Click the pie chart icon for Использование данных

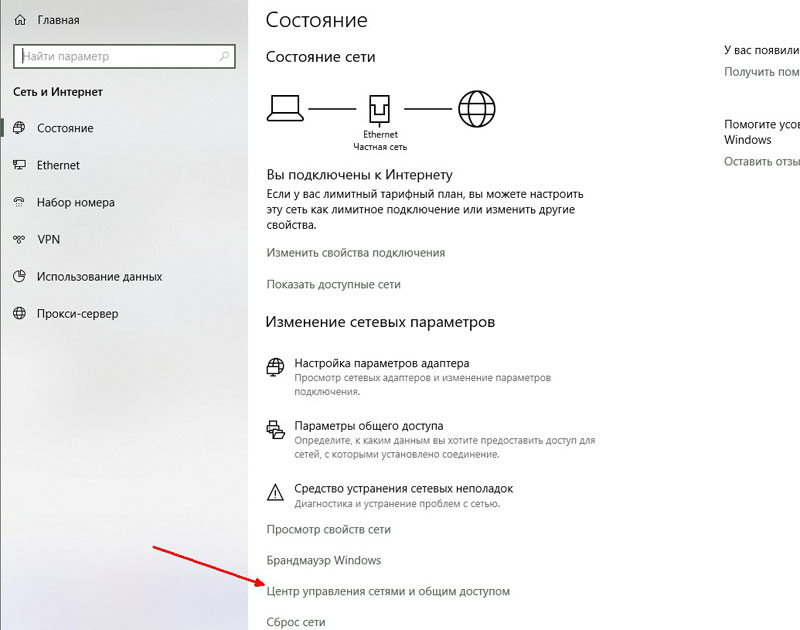pyautogui.click(x=19, y=276)
